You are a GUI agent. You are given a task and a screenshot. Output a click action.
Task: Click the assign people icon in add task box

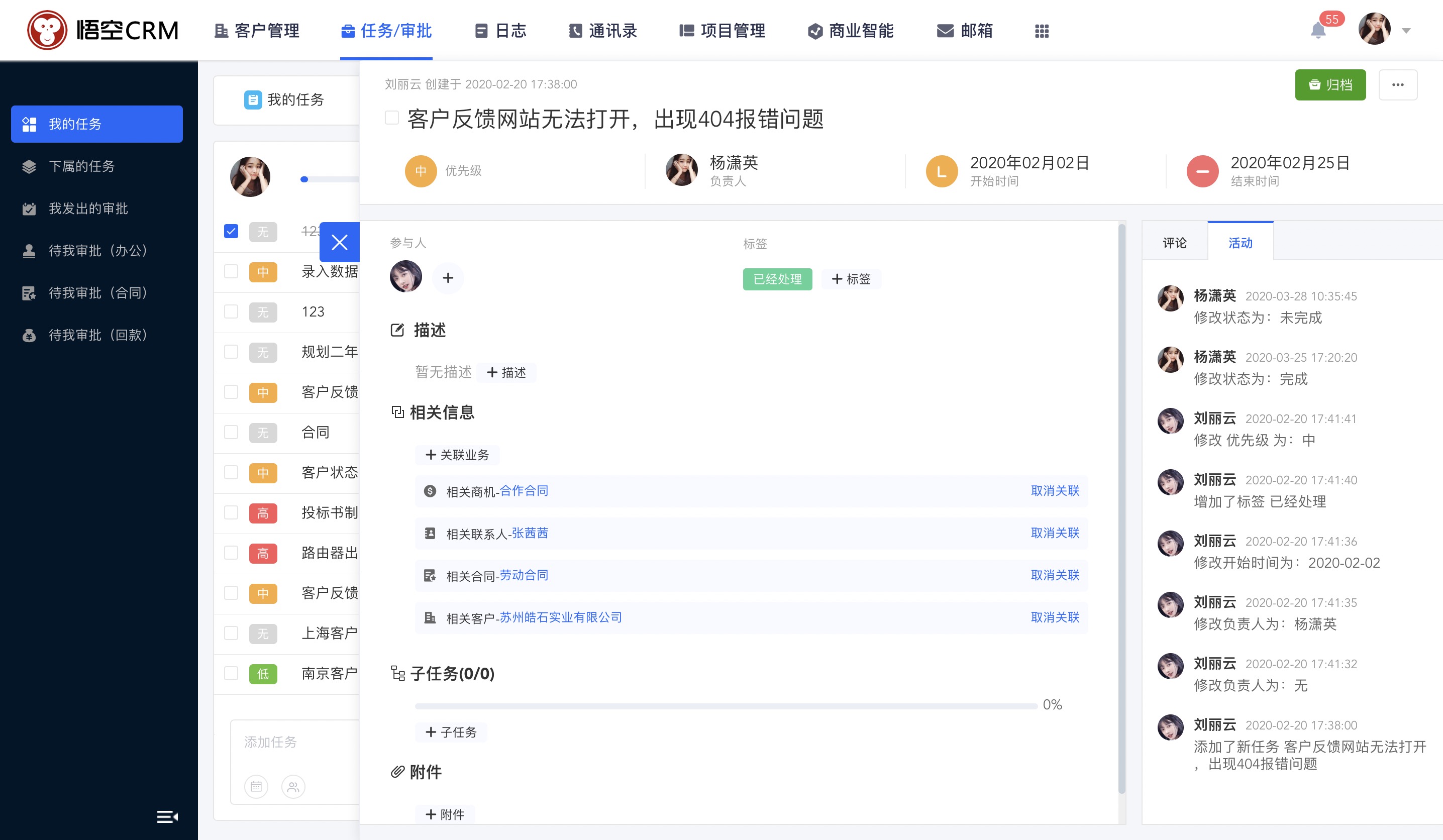pos(293,787)
